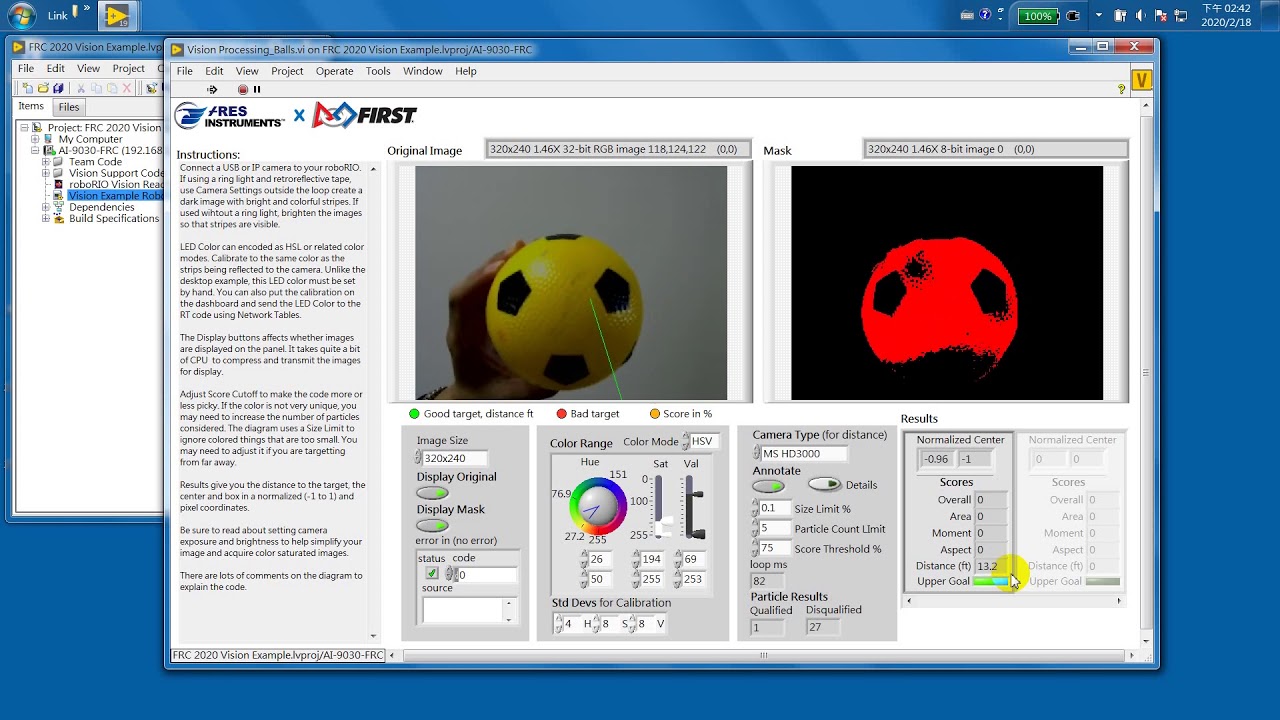Screen dimensions: 1280x720
Task: Open the Operate menu
Action: pos(334,71)
